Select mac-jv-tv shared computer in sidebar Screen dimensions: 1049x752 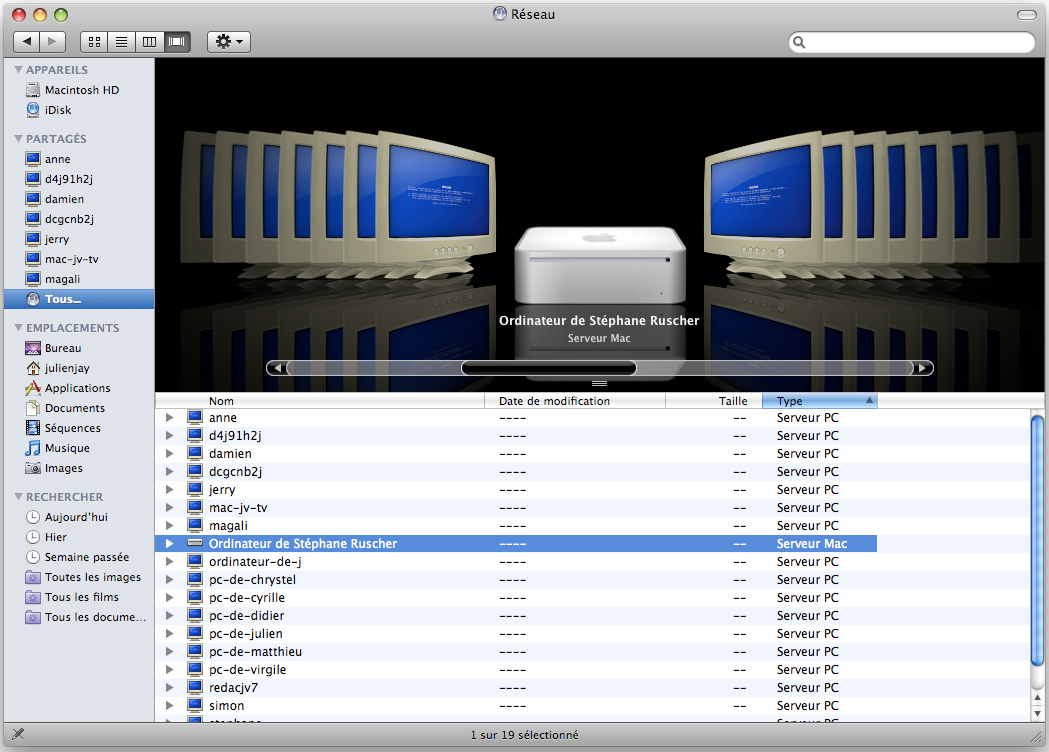[x=79, y=259]
